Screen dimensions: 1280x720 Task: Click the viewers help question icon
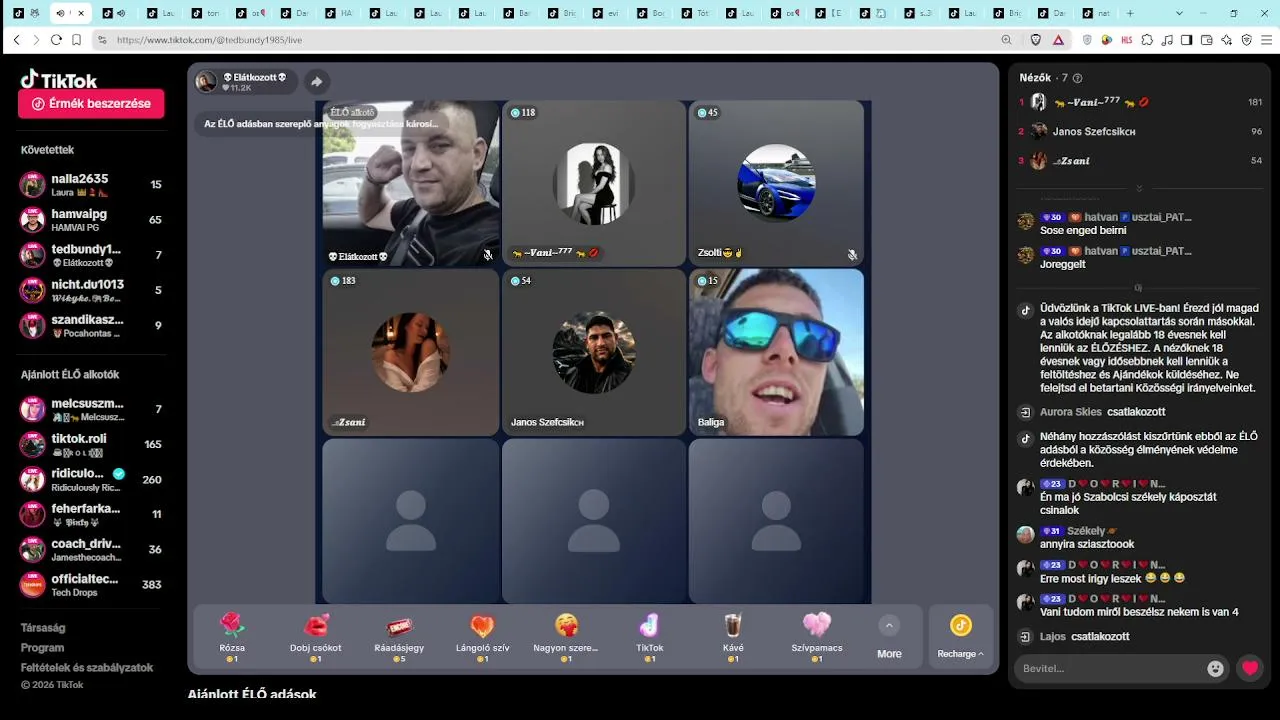pyautogui.click(x=1077, y=78)
